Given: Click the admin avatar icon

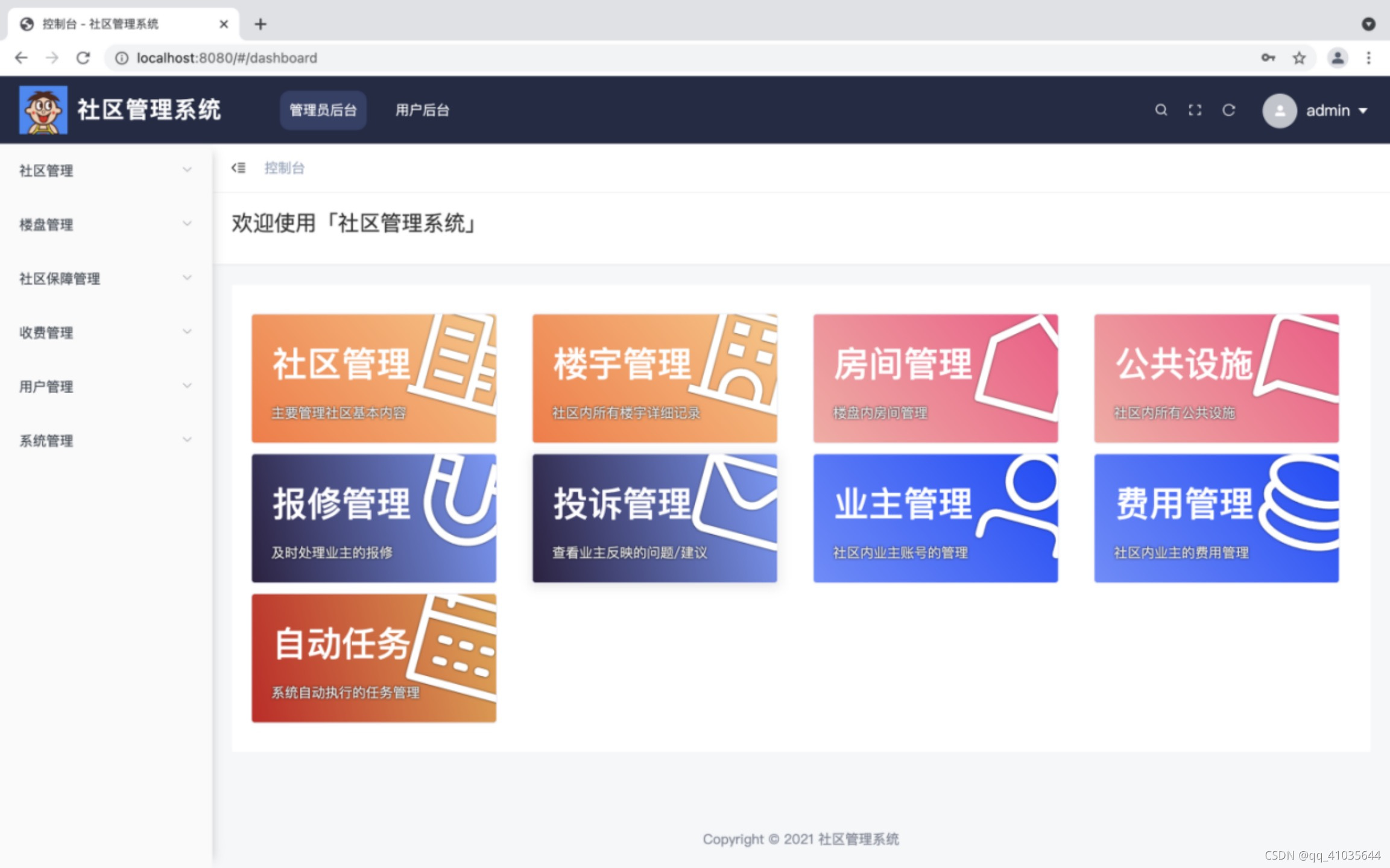Looking at the screenshot, I should point(1279,111).
